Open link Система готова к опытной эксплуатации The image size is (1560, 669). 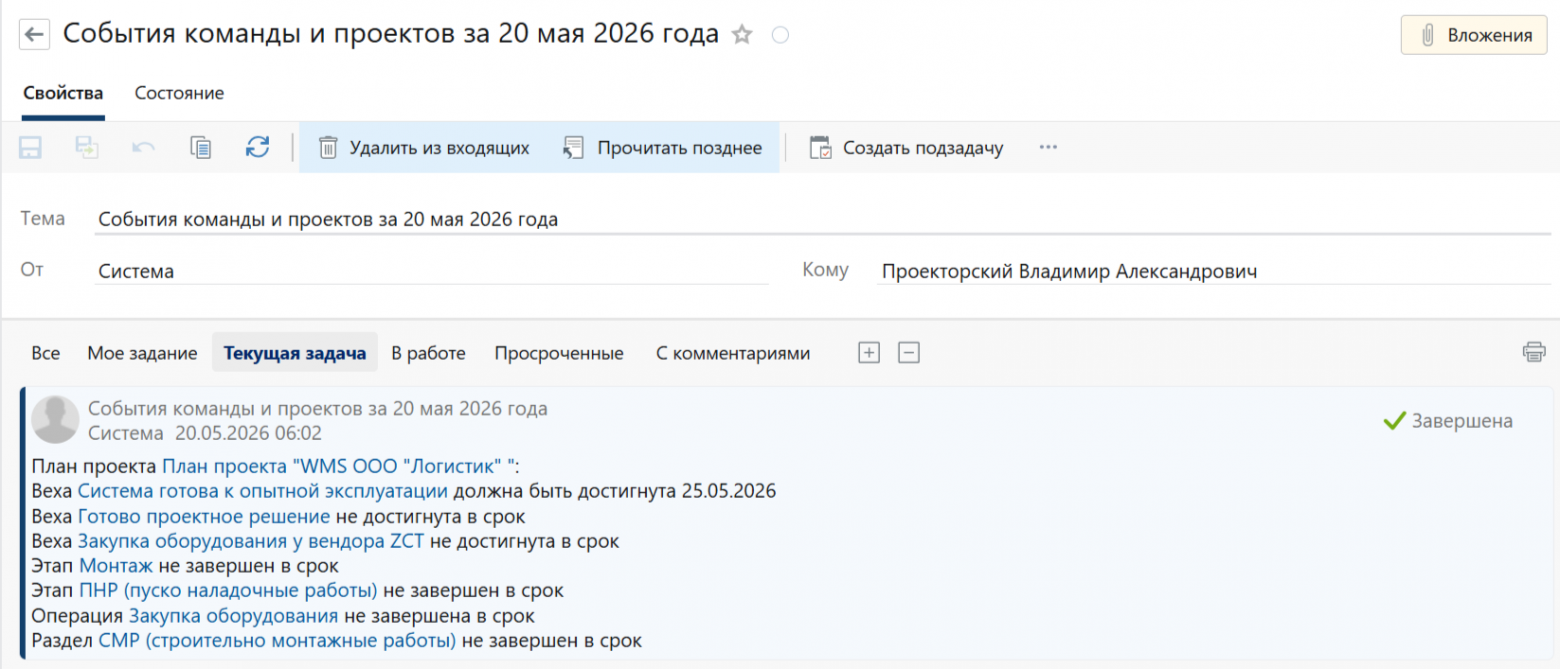click(x=263, y=491)
